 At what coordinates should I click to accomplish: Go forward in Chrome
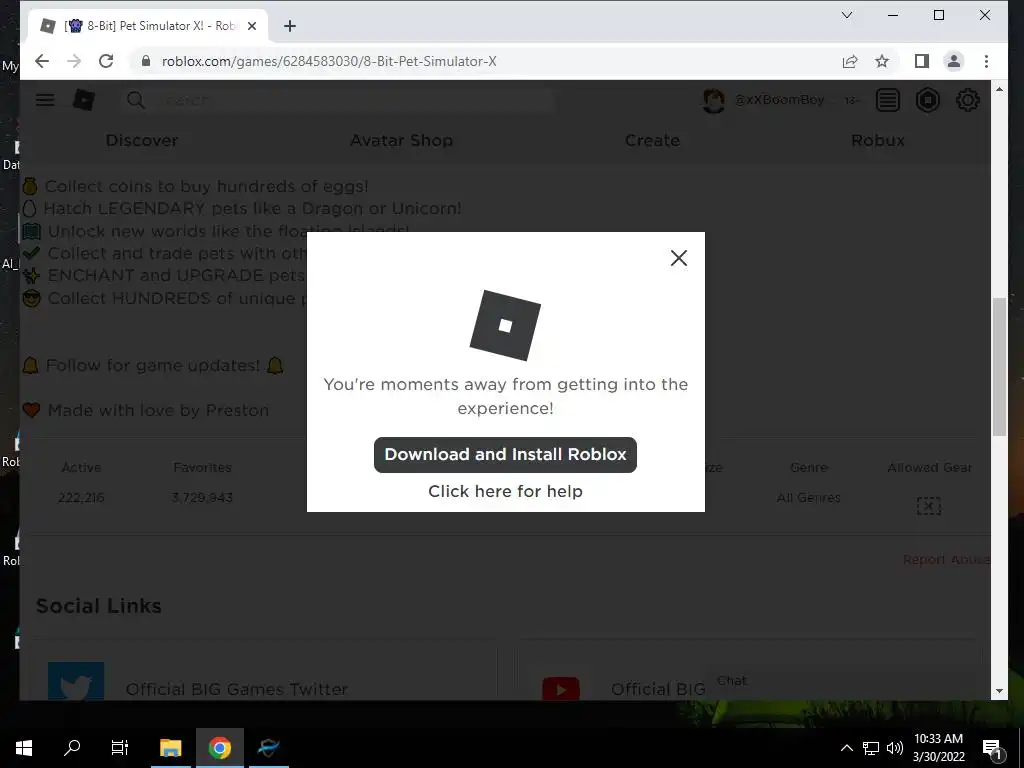(74, 61)
